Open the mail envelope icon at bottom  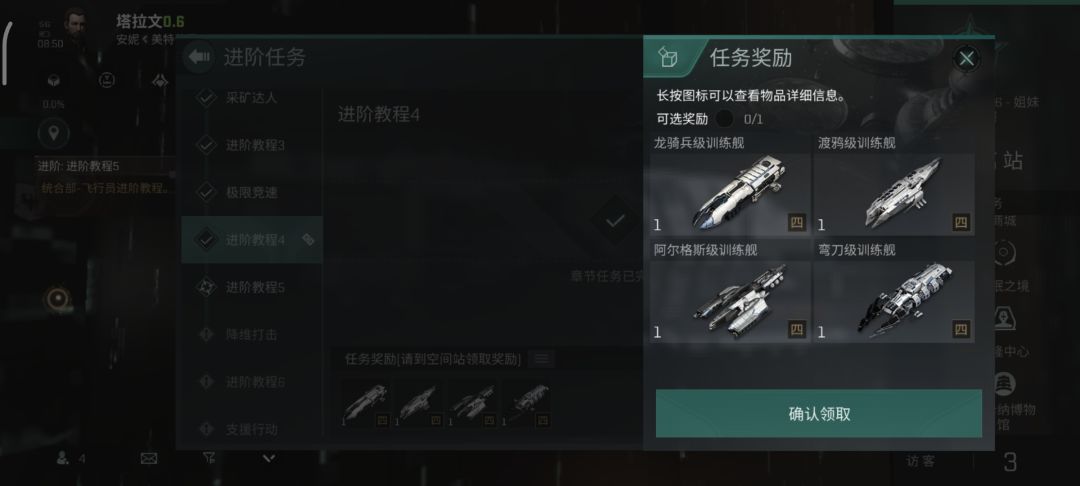[149, 458]
